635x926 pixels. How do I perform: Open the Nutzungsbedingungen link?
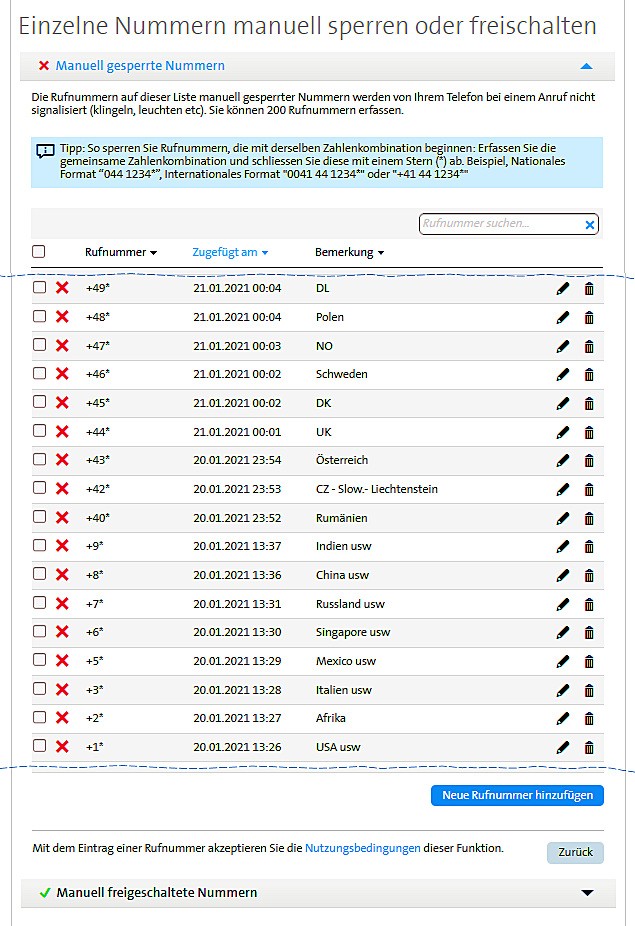pyautogui.click(x=362, y=848)
